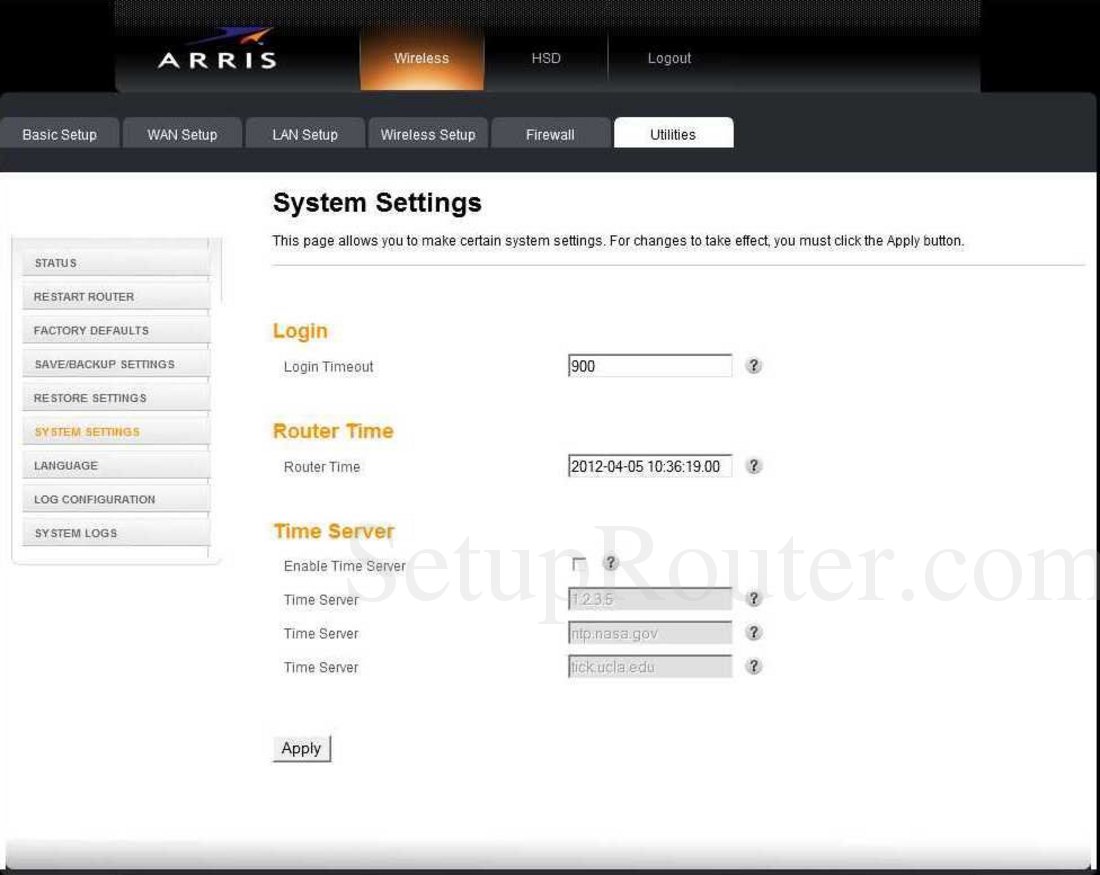Viewport: 1100px width, 875px height.
Task: Click the Apply button
Action: pyautogui.click(x=302, y=747)
